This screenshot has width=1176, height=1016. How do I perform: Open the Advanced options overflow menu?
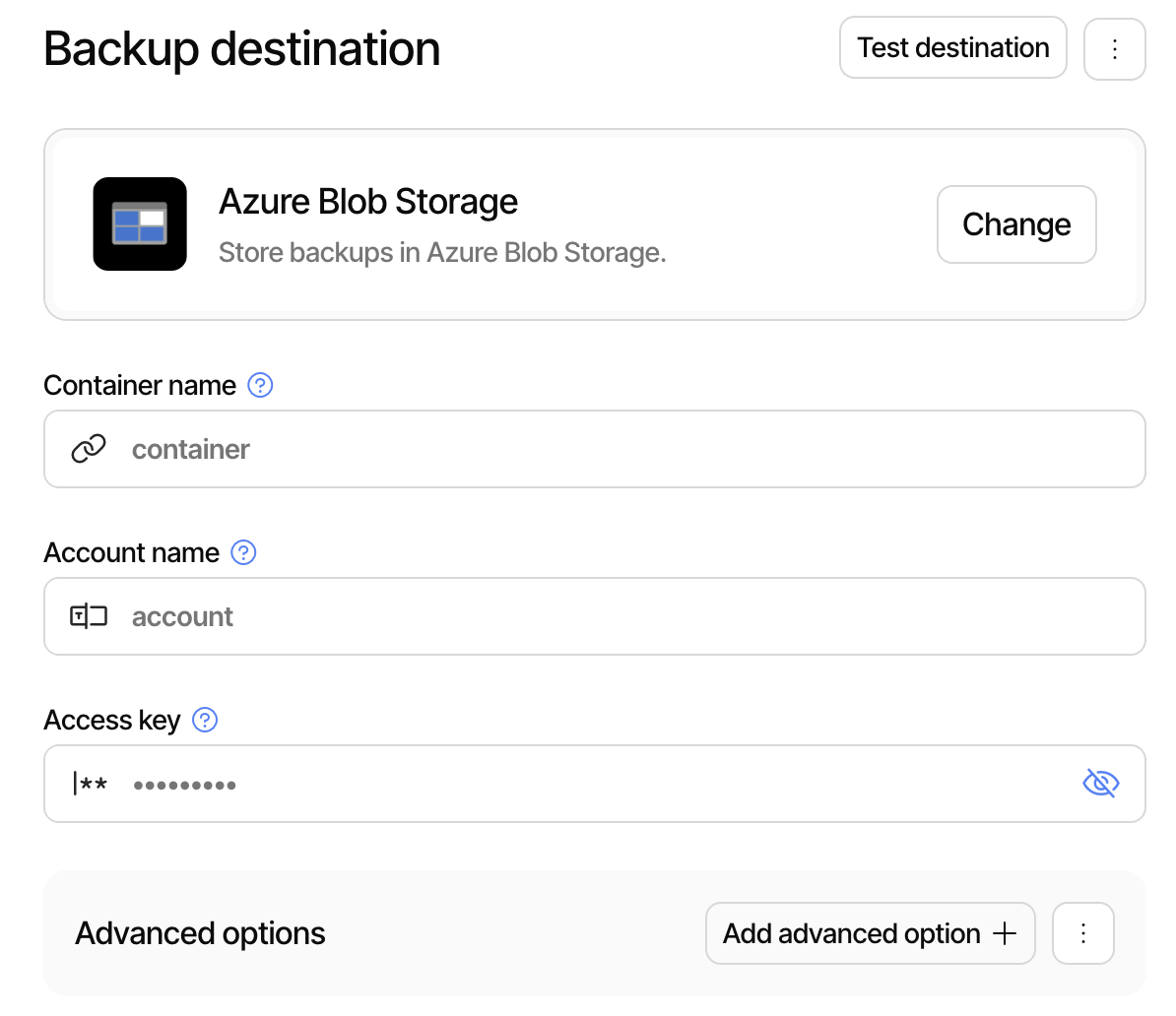1082,932
